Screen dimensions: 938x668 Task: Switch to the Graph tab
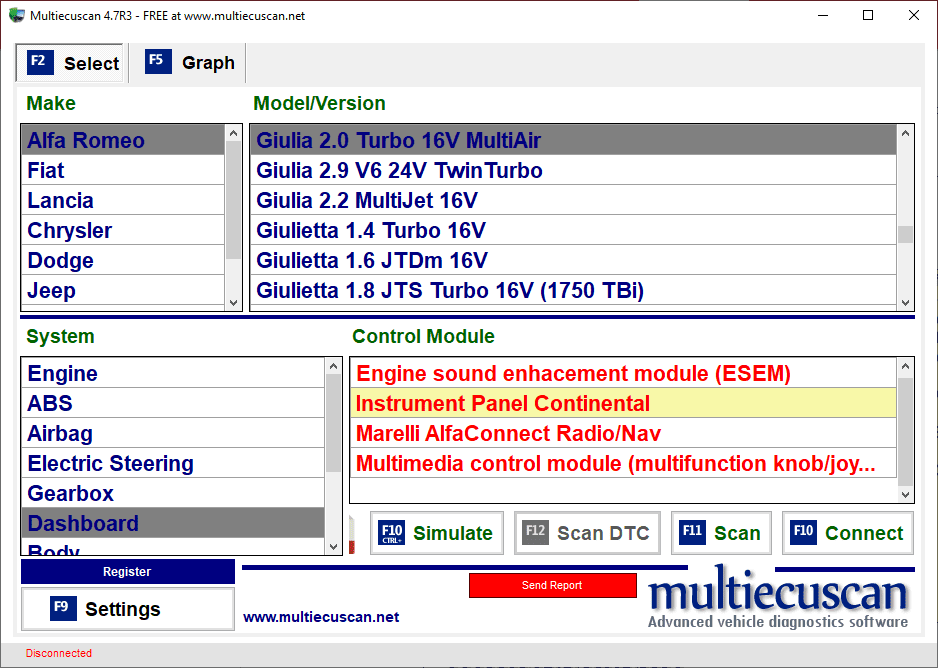click(x=188, y=62)
